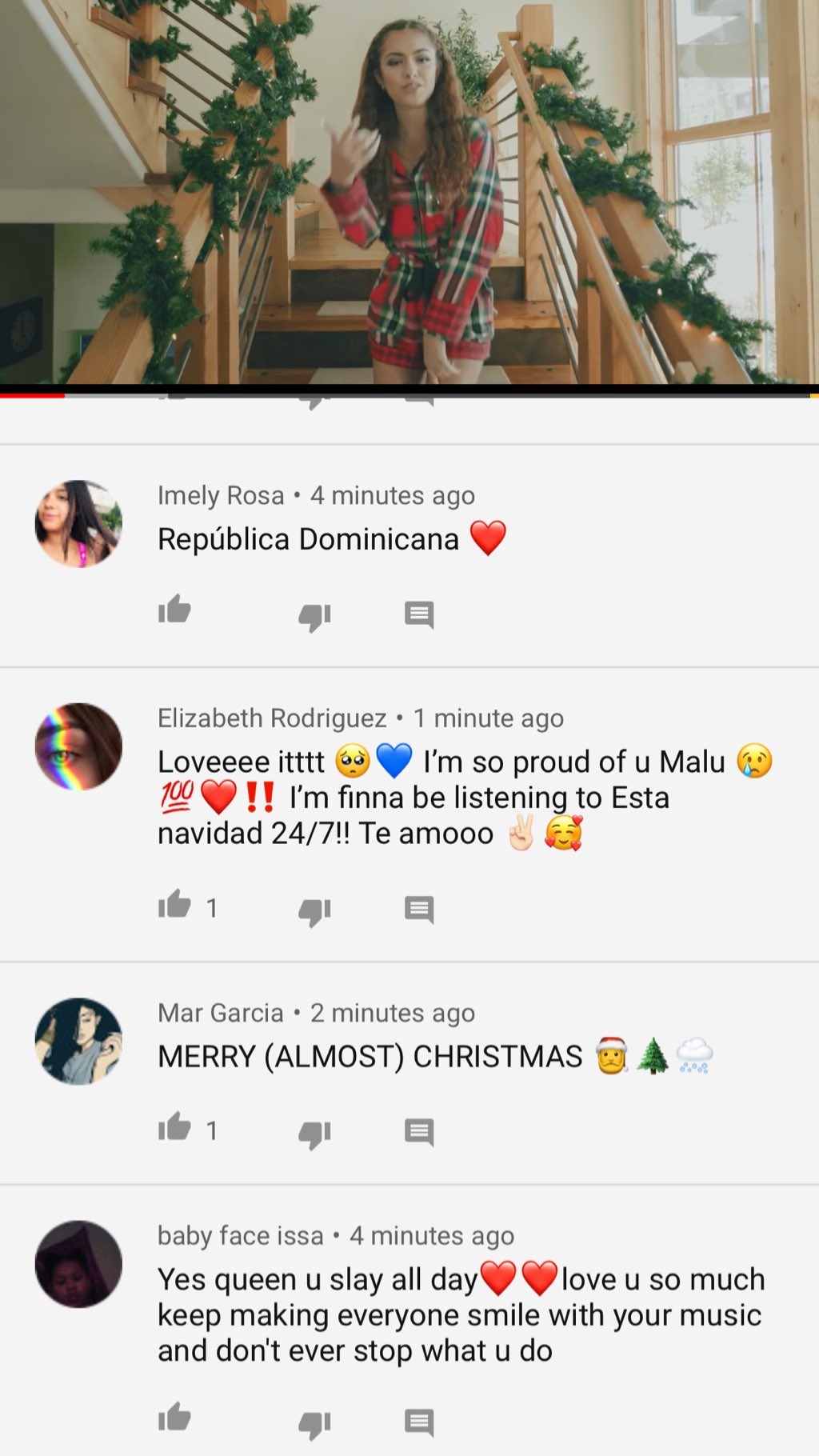Thumbs up Mar Garcia's Merry Christmas comment
Viewport: 819px width, 1456px height.
click(174, 1127)
